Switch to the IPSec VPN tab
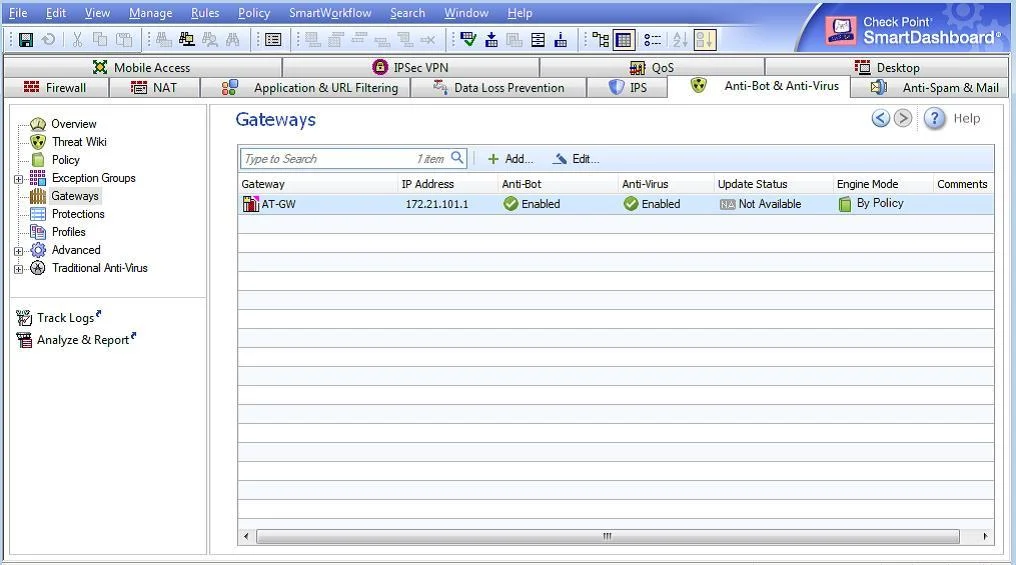This screenshot has height=565, width=1016. tap(411, 67)
